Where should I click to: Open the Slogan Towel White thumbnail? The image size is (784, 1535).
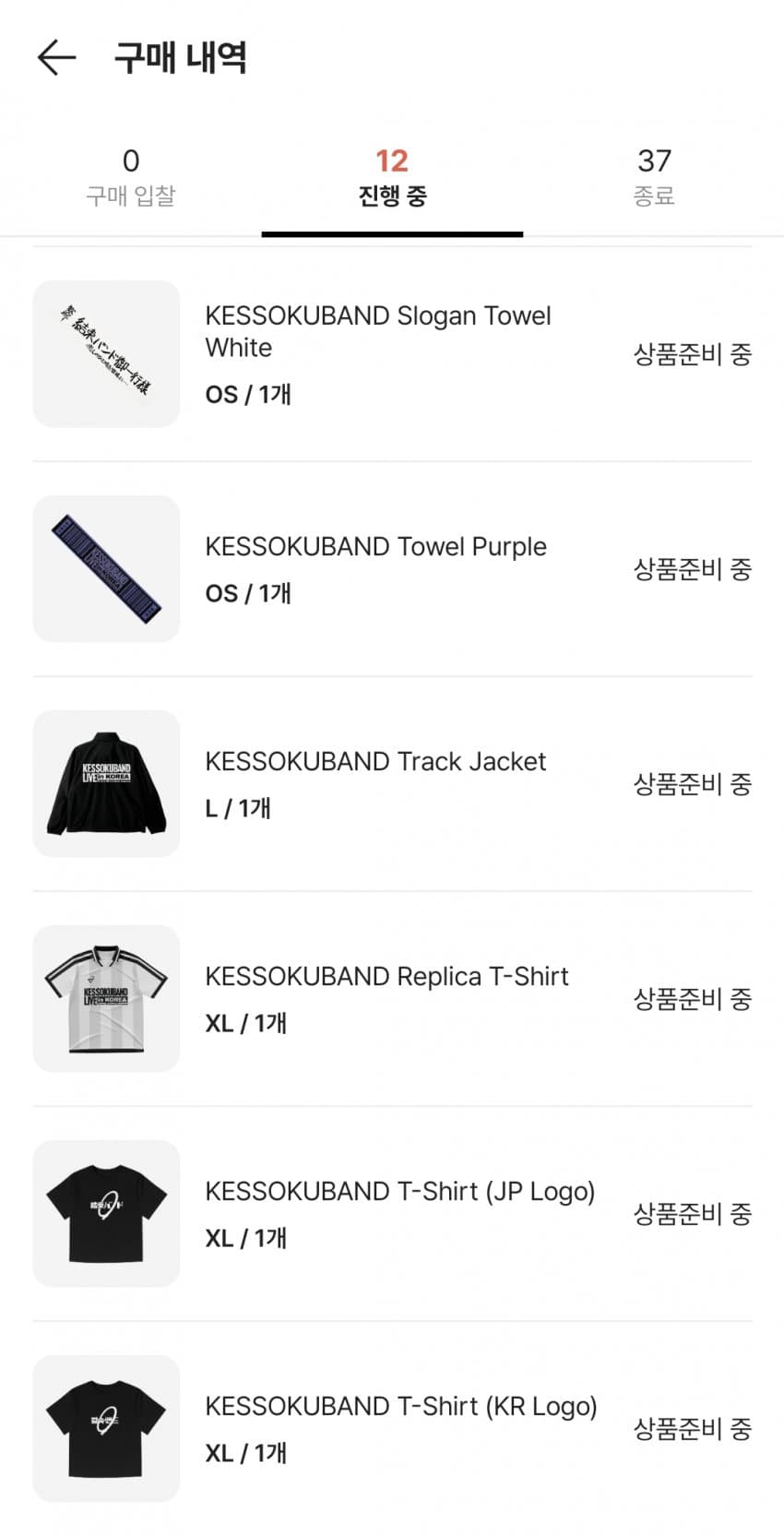pyautogui.click(x=106, y=354)
